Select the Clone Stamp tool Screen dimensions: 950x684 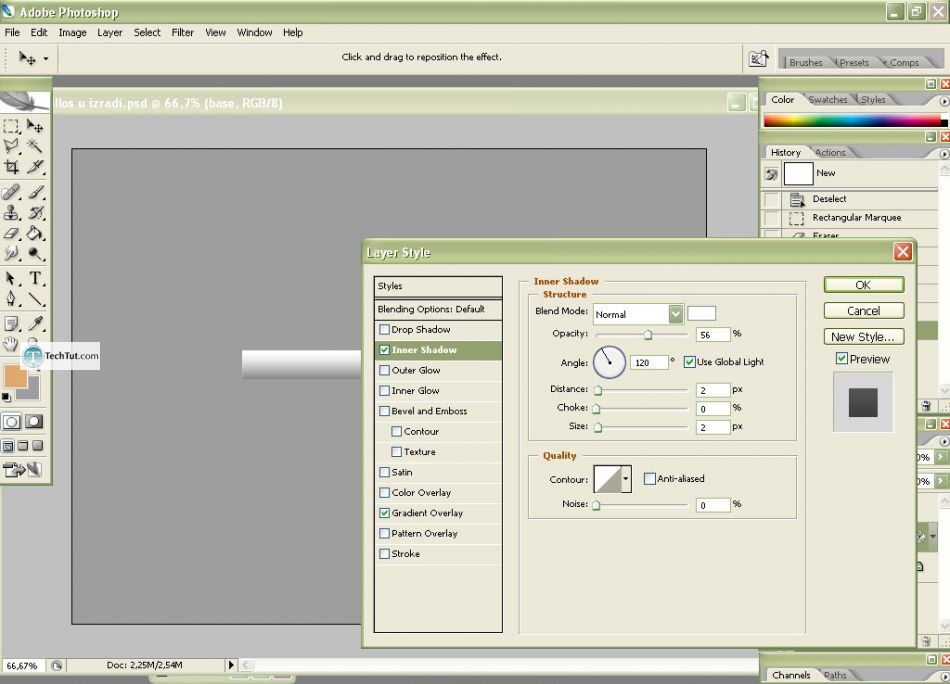click(12, 213)
